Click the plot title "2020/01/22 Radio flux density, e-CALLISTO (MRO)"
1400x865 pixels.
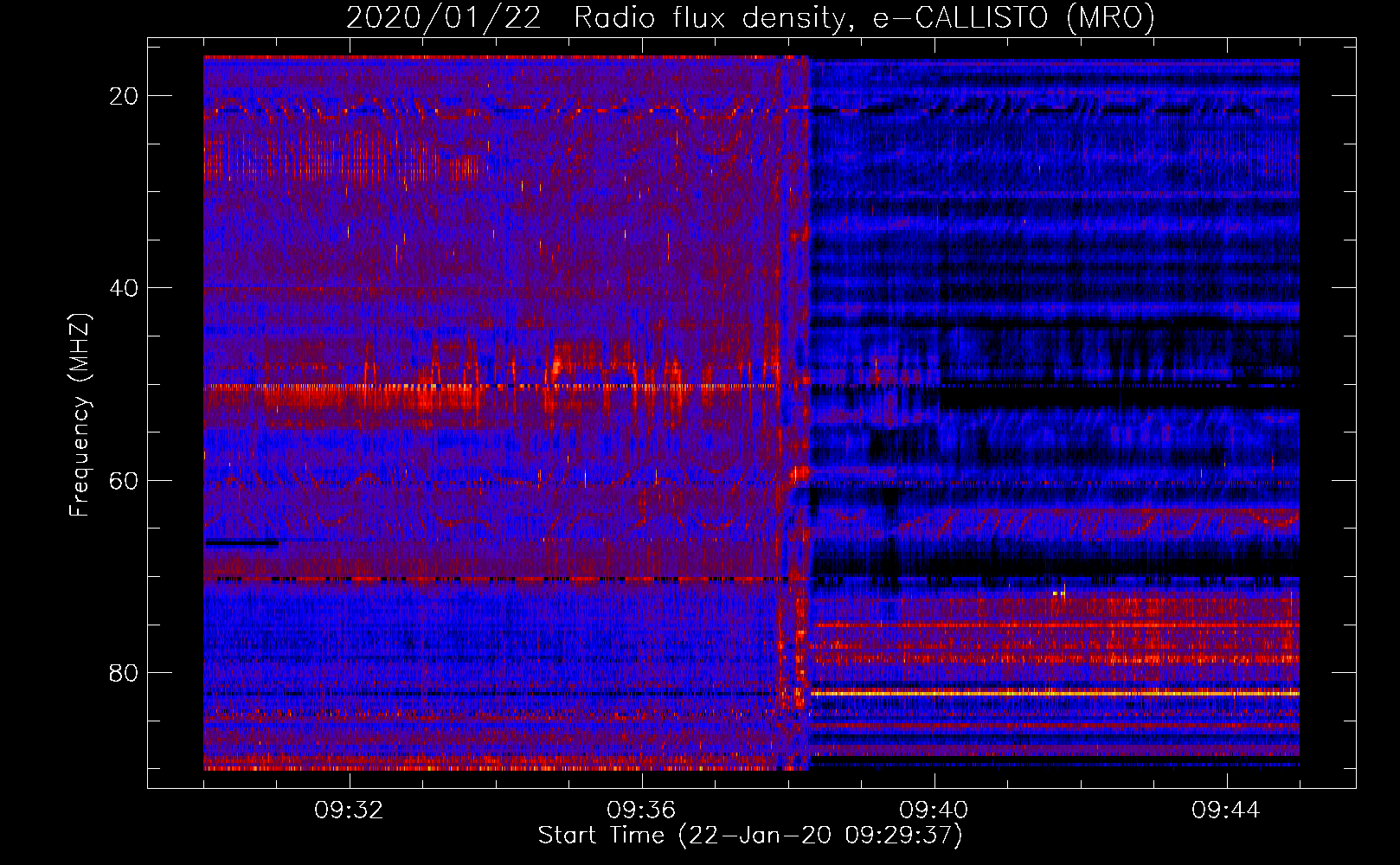(750, 17)
